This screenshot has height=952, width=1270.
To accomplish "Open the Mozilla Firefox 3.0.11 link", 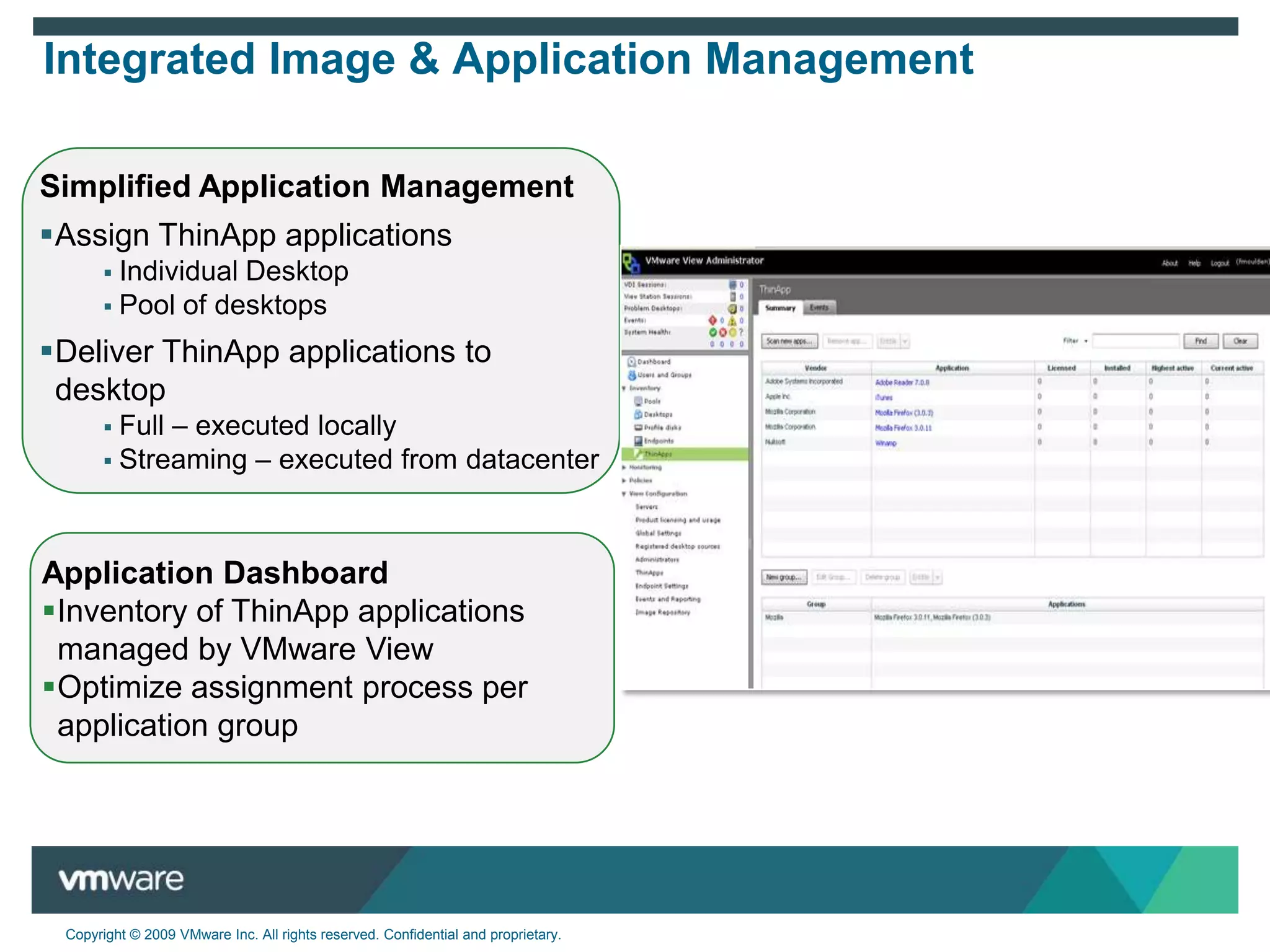I will coord(903,428).
